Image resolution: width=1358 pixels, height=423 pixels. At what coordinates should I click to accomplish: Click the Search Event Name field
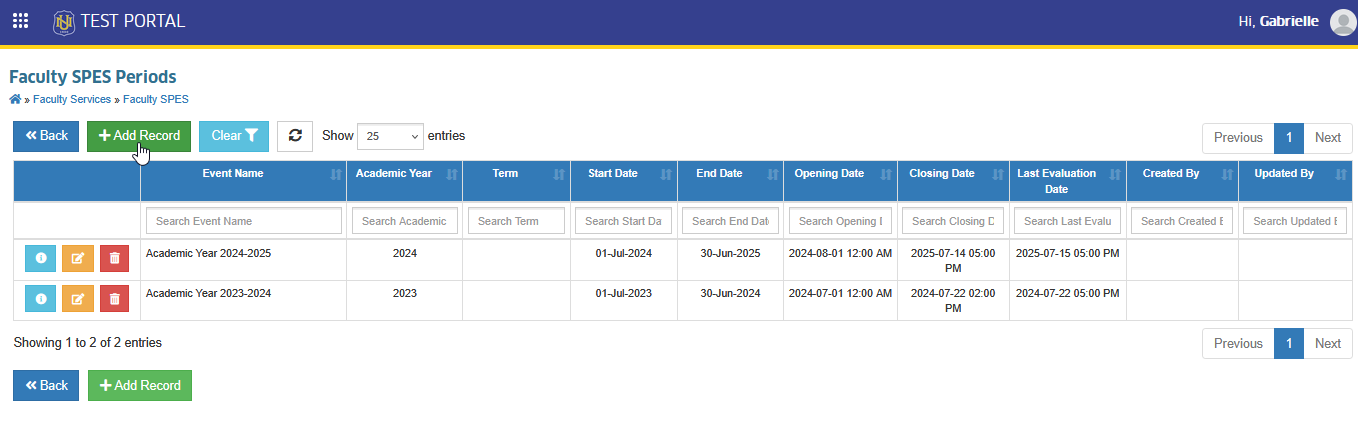244,221
